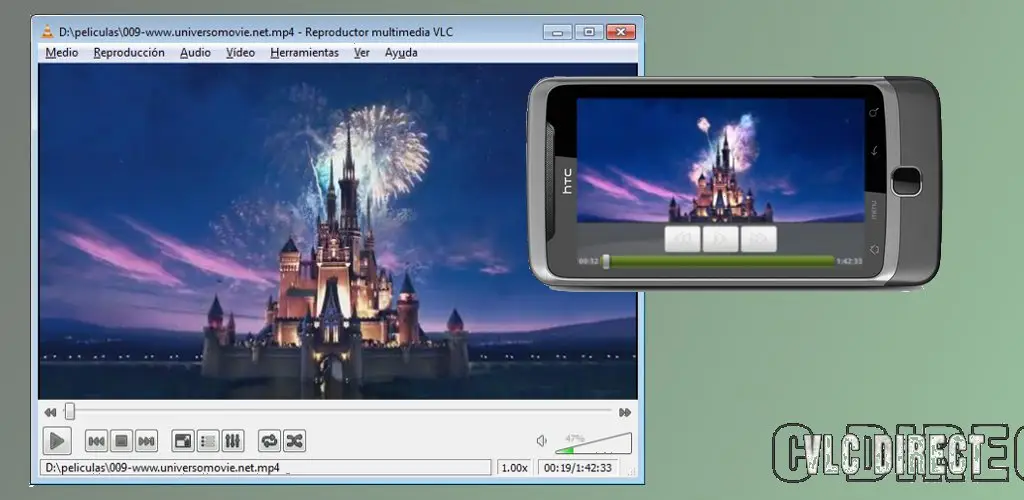Image resolution: width=1024 pixels, height=500 pixels.
Task: Slow down using rewind arrows icon
Action: tap(50, 413)
